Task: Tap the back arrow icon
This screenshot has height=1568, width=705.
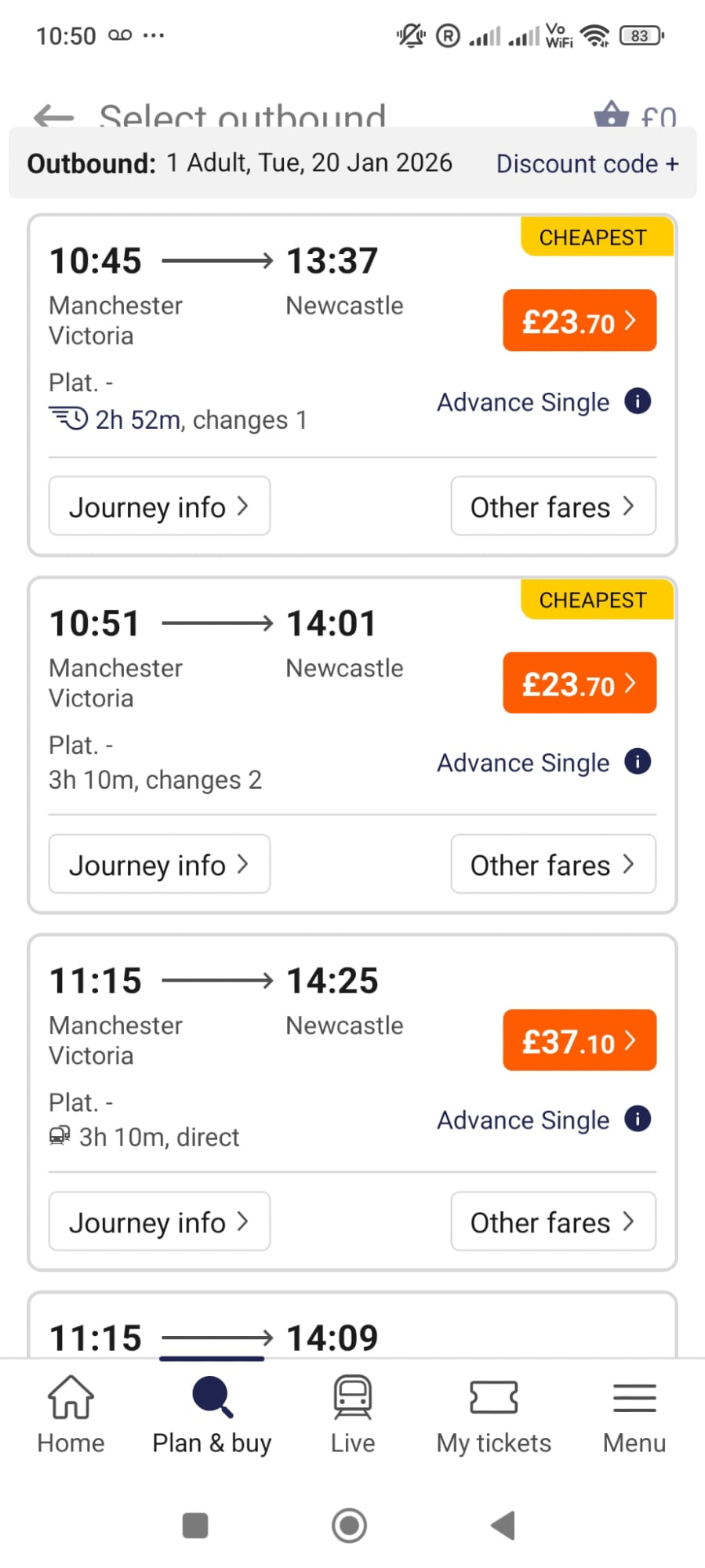Action: pos(53,116)
